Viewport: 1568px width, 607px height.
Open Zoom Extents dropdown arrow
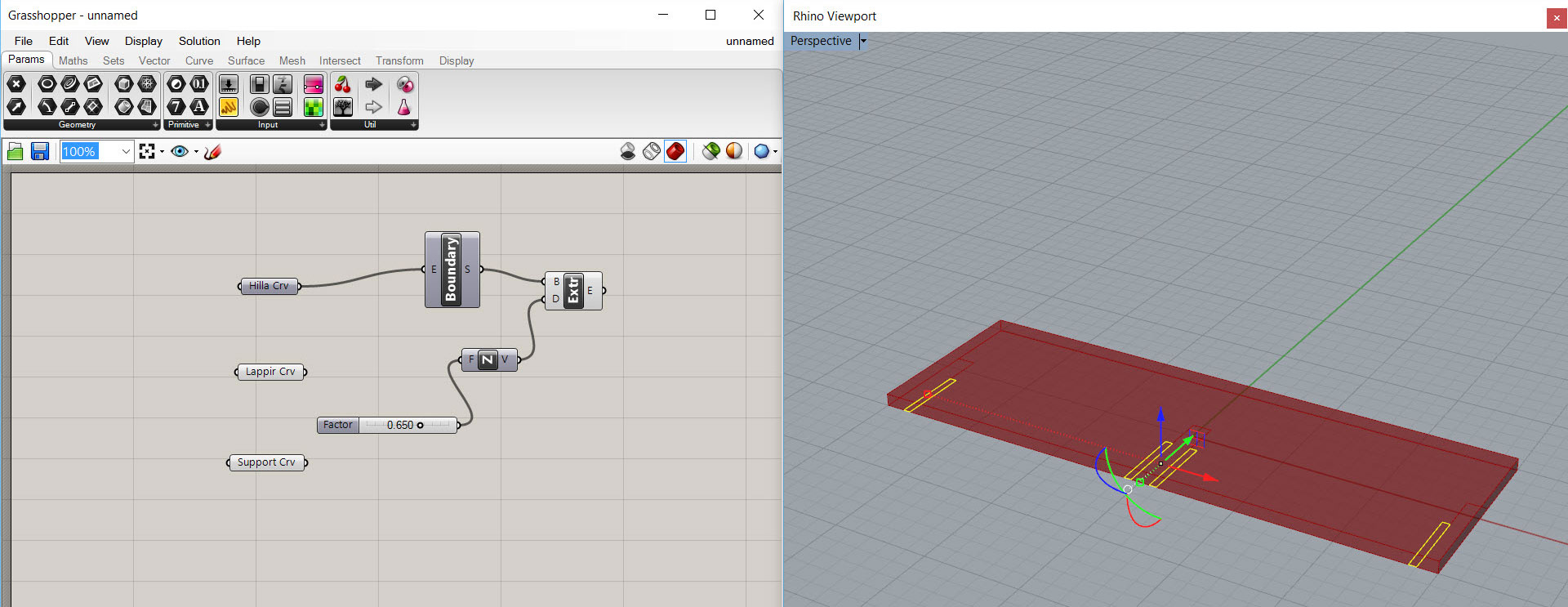(162, 151)
